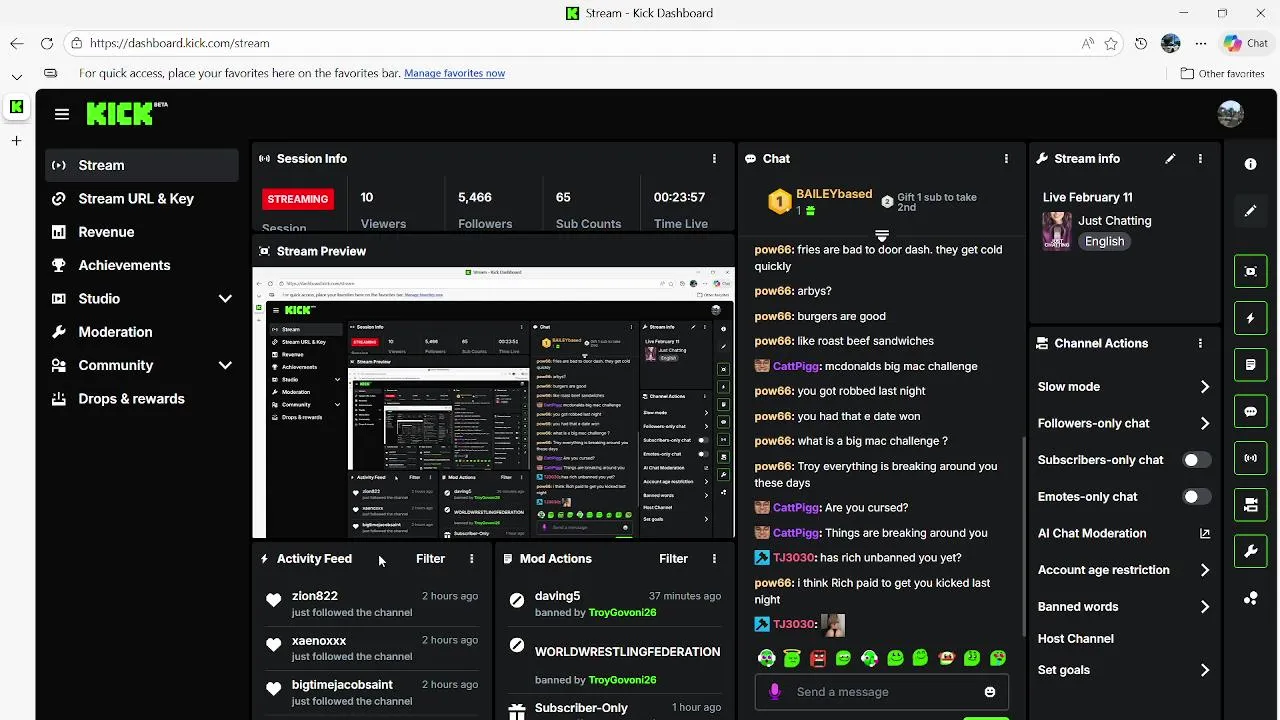Toggle Channel Actions widget in right sidebar
The image size is (1280, 720).
click(x=1250, y=505)
